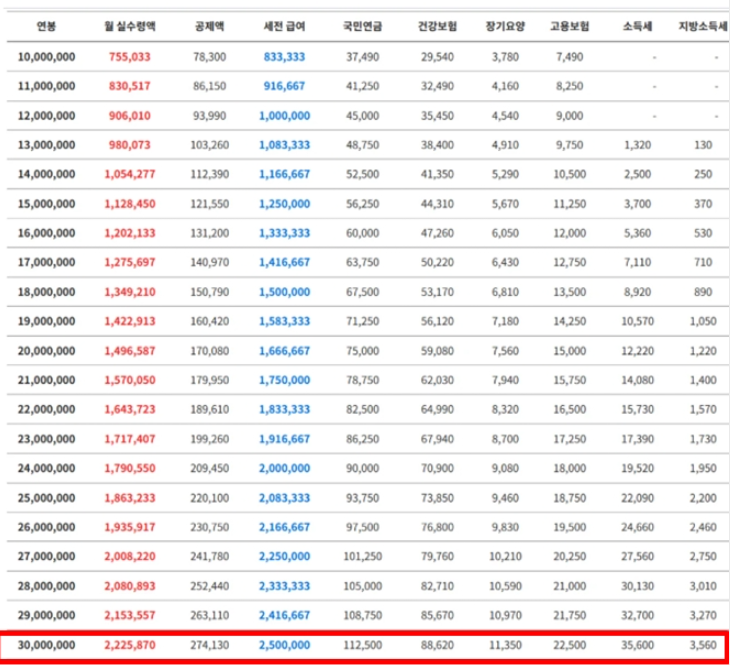Click the 장기요양 column header
This screenshot has width=730, height=665.
(505, 27)
